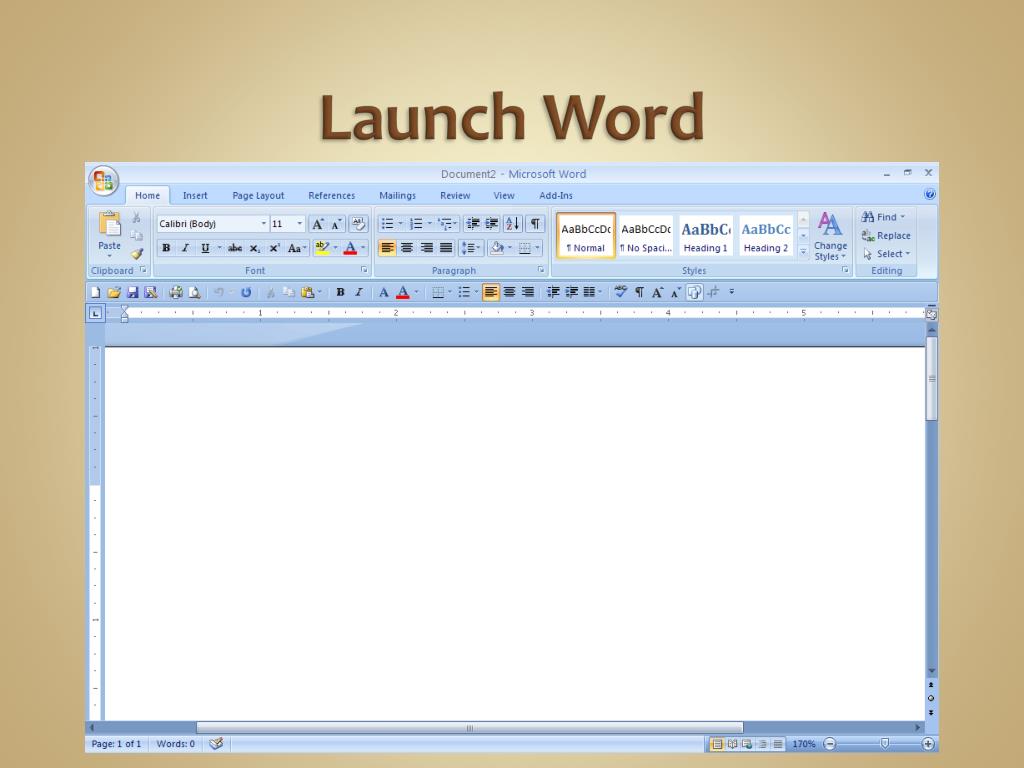Click the yellow Text Highlight Color button
Screen dimensions: 1024x768
click(x=322, y=248)
